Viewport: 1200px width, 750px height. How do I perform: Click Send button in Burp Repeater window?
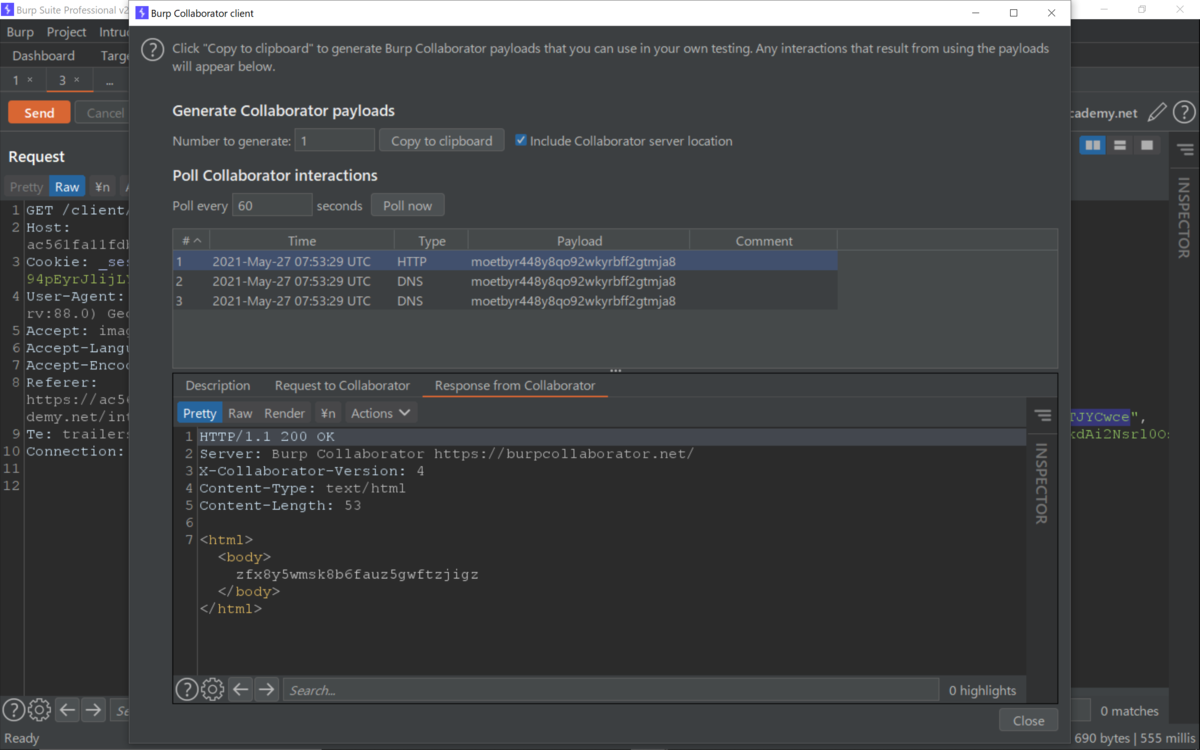tap(39, 113)
